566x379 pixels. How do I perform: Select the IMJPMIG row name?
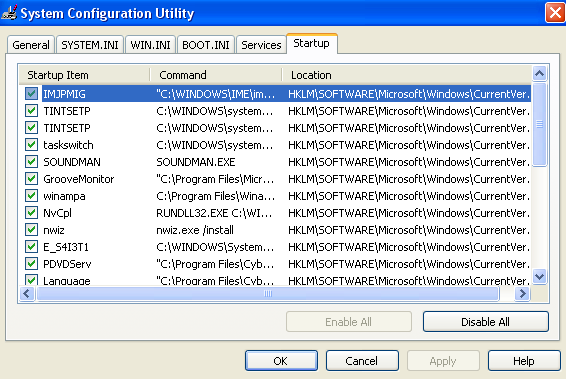point(64,94)
